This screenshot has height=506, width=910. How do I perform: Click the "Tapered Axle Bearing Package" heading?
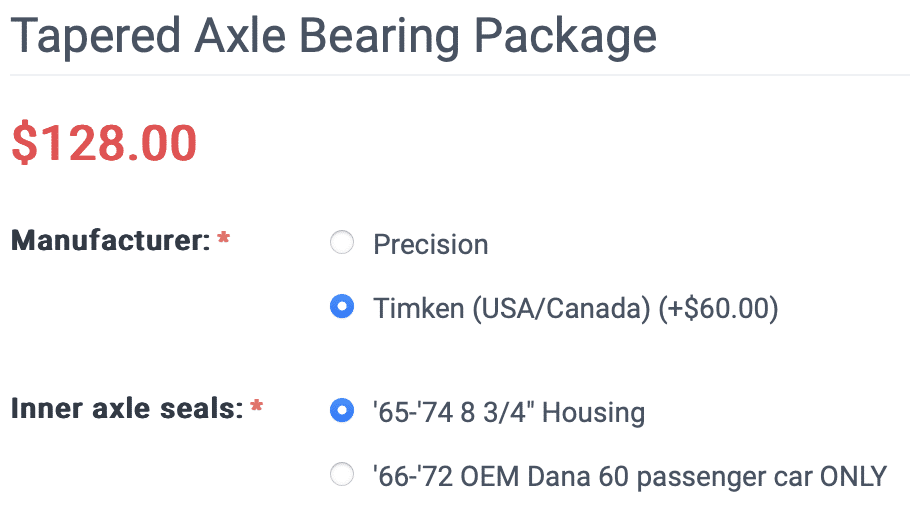333,37
